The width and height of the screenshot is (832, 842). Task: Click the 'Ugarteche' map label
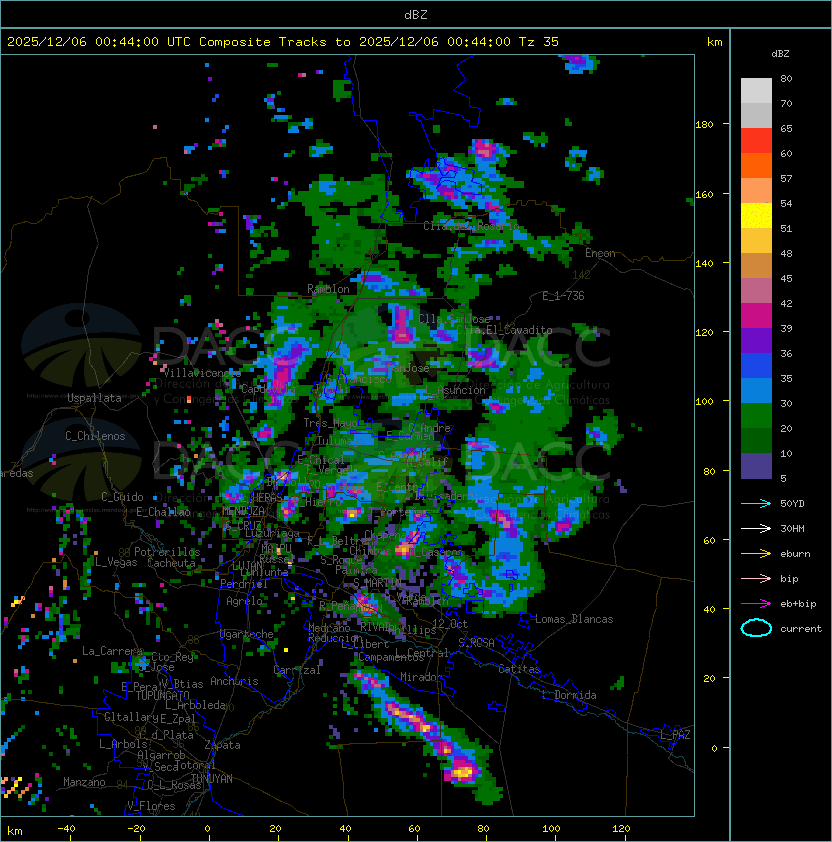(x=247, y=634)
